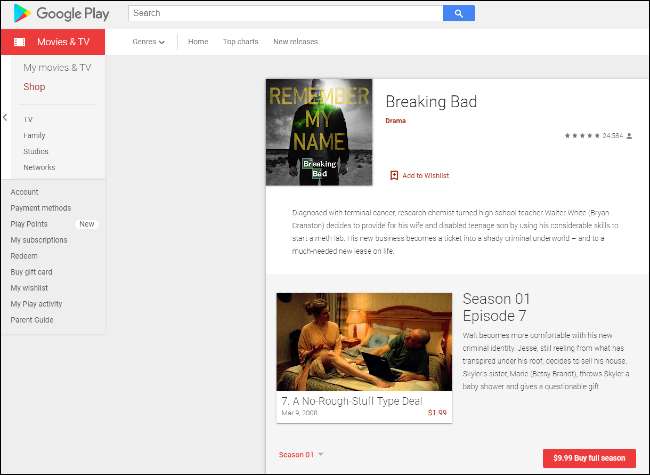This screenshot has width=650, height=475.
Task: Open TV category in sidebar
Action: point(28,119)
